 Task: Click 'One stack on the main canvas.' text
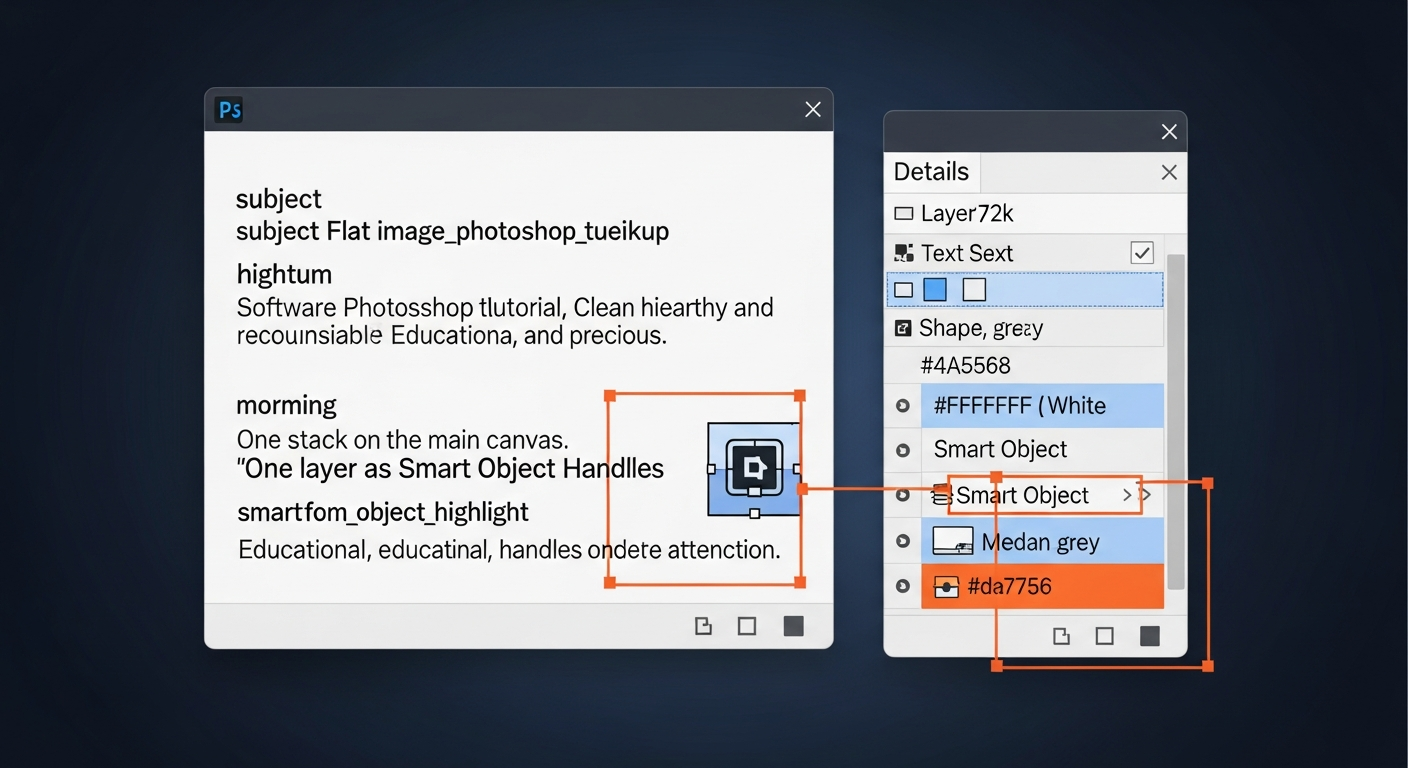coord(402,440)
